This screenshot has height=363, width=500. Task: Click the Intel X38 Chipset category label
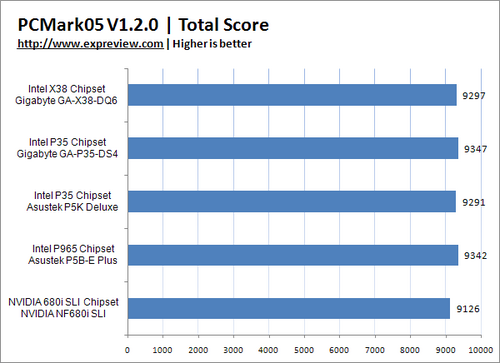point(67,89)
